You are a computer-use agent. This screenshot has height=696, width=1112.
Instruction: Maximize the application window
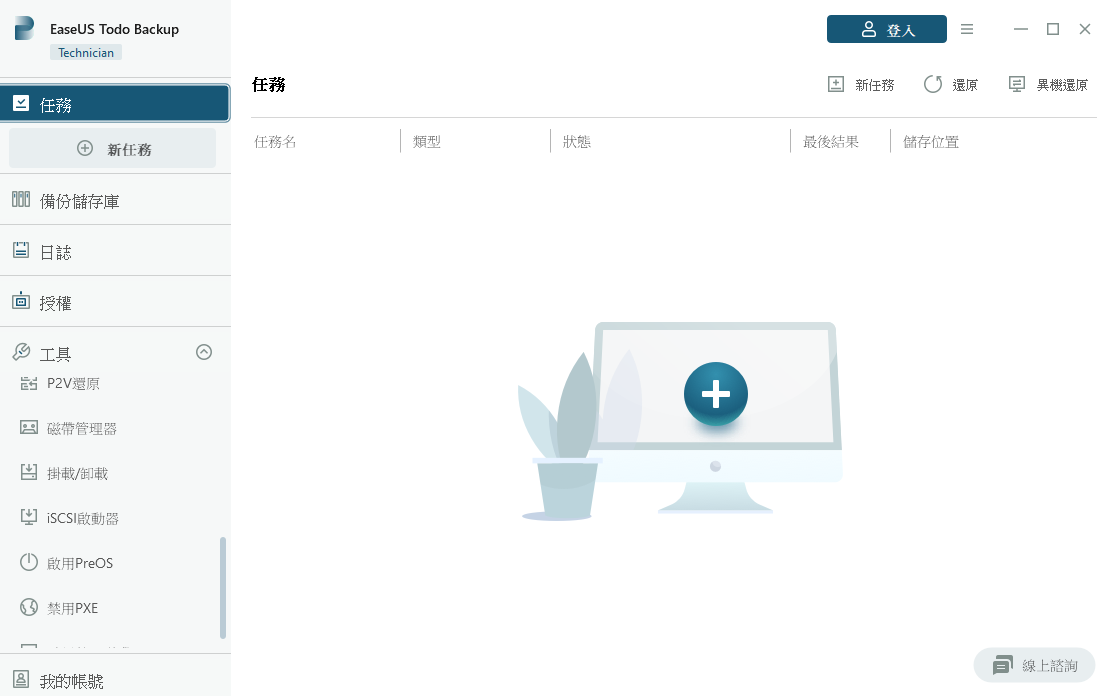click(x=1053, y=29)
